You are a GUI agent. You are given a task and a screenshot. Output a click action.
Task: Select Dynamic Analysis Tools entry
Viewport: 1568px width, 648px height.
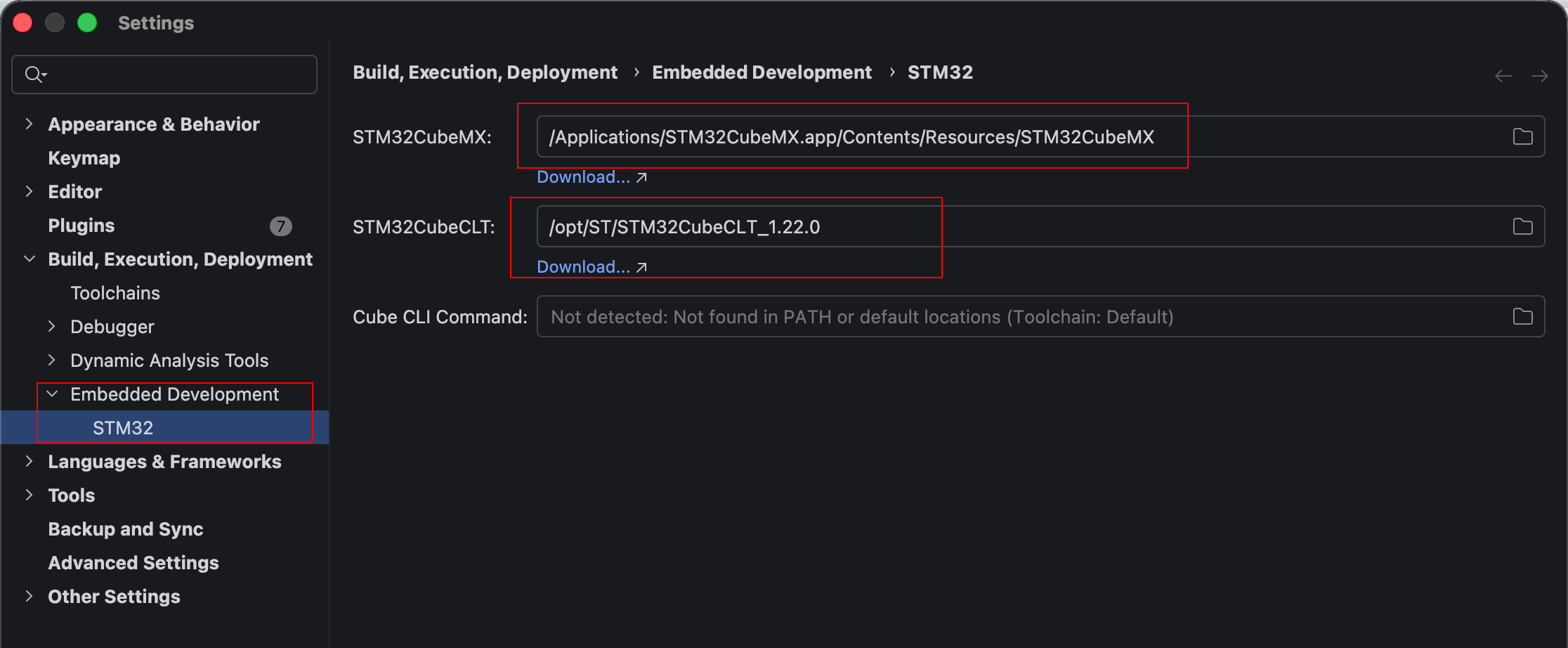[x=169, y=361]
